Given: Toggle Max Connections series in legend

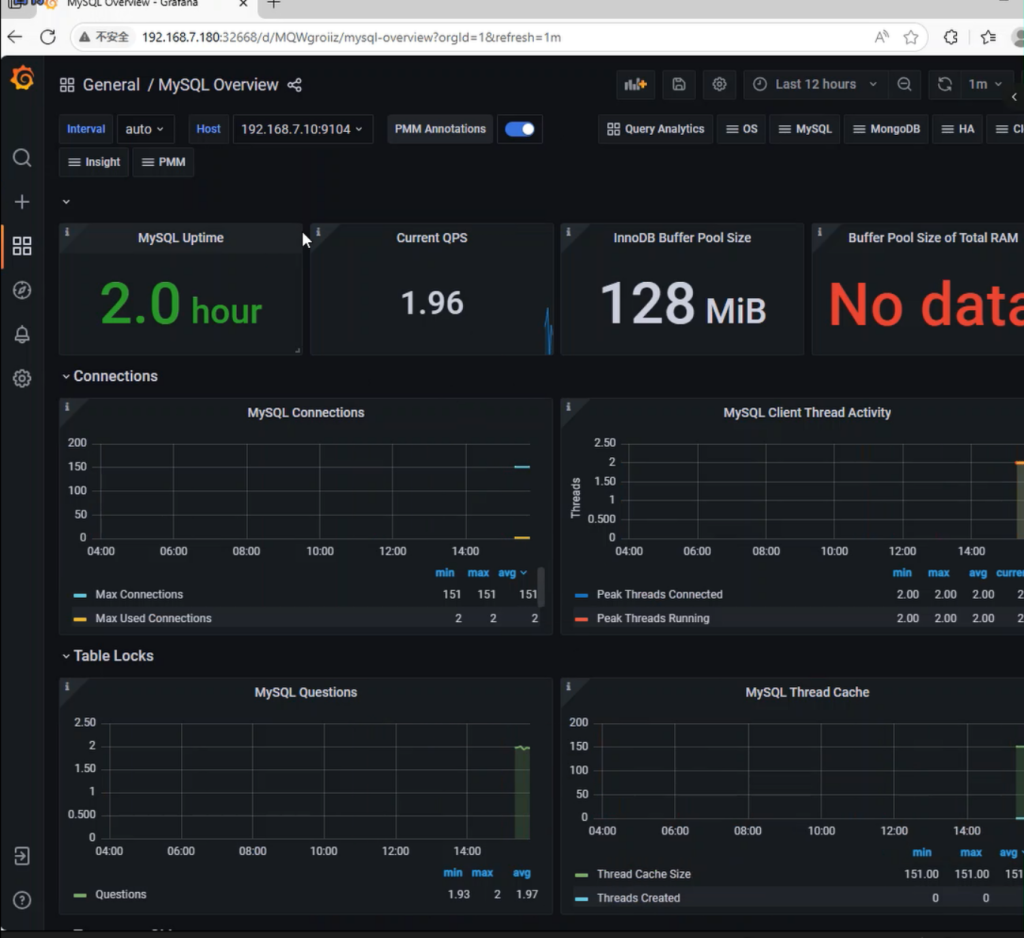Looking at the screenshot, I should click(x=139, y=595).
